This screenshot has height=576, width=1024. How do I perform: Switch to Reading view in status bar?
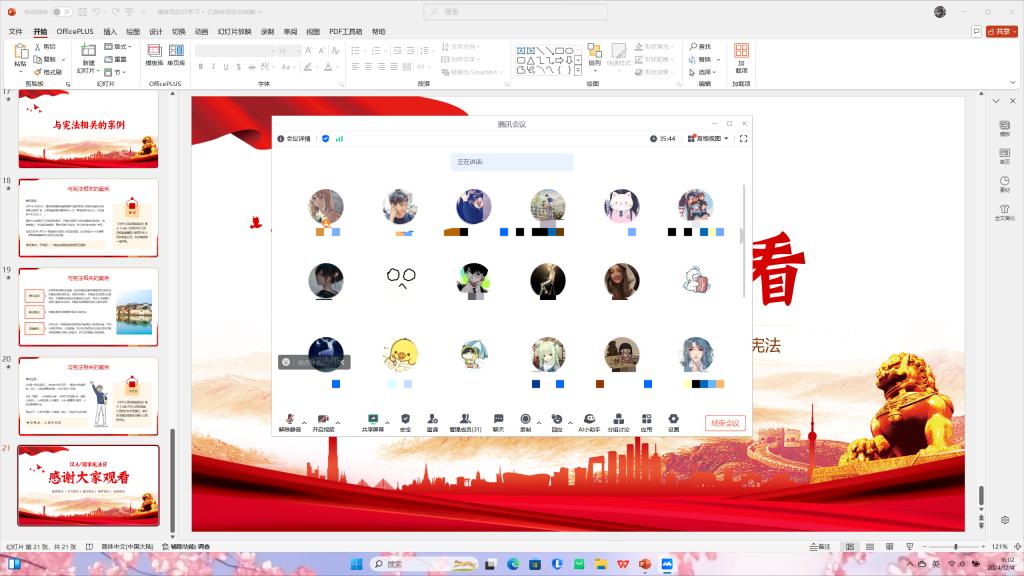point(889,547)
